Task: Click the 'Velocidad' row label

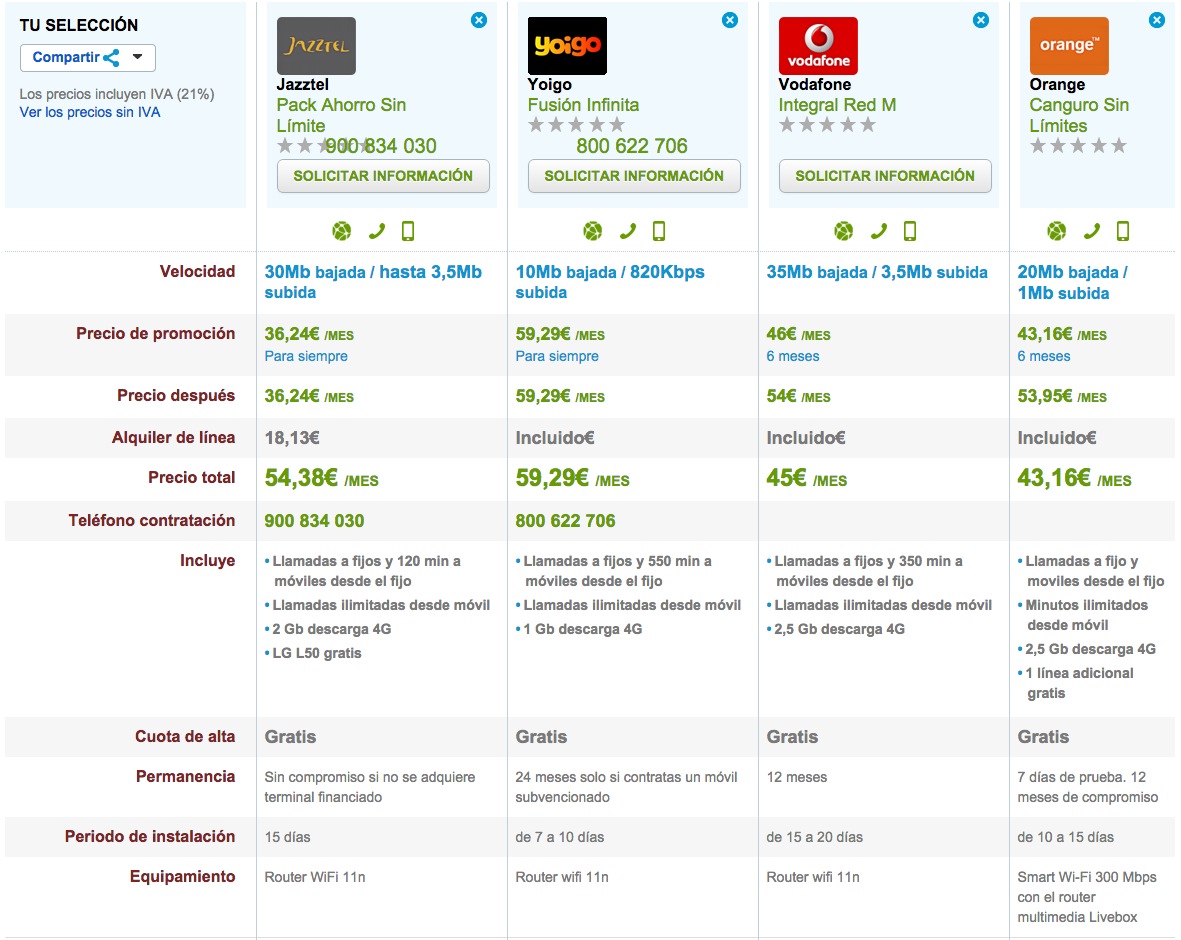Action: 197,271
